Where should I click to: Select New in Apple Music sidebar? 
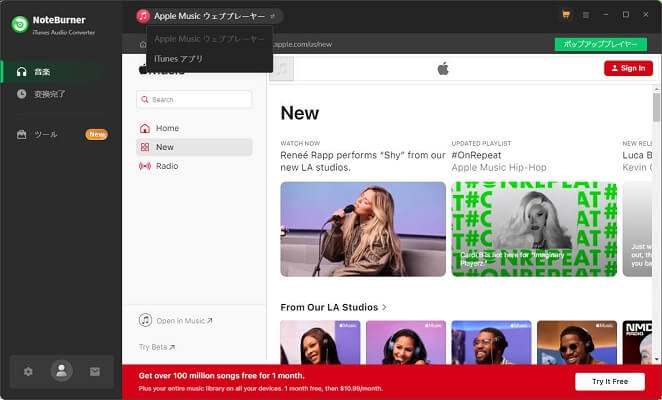(194, 147)
